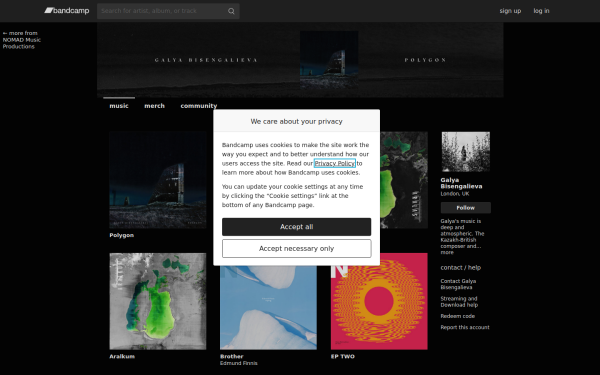Expand the artist bio with more

coord(447,253)
